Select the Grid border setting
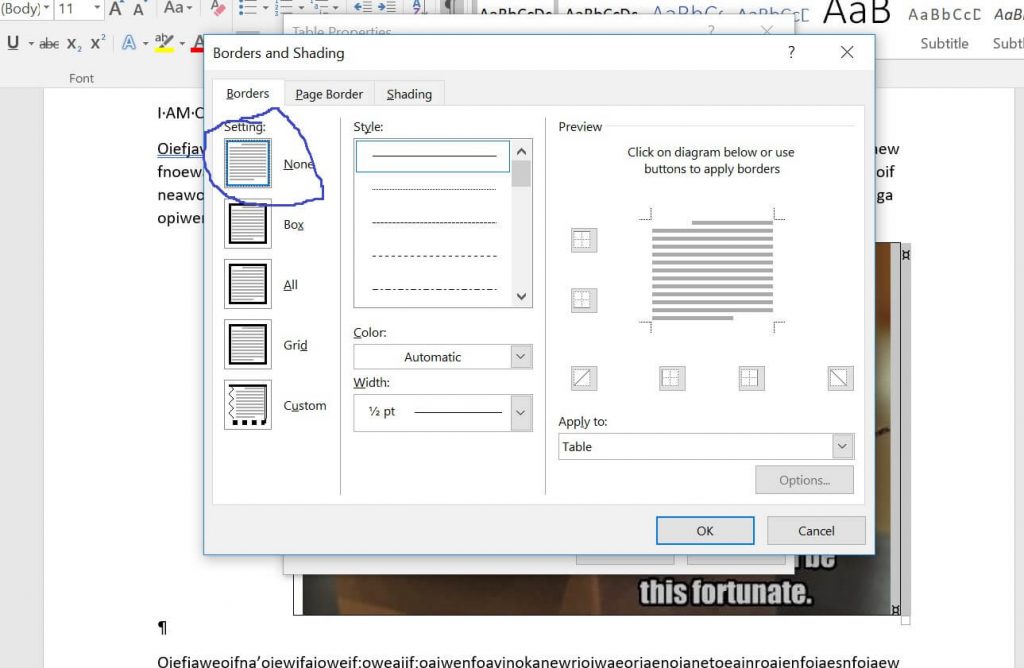This screenshot has width=1024, height=668. pos(248,345)
